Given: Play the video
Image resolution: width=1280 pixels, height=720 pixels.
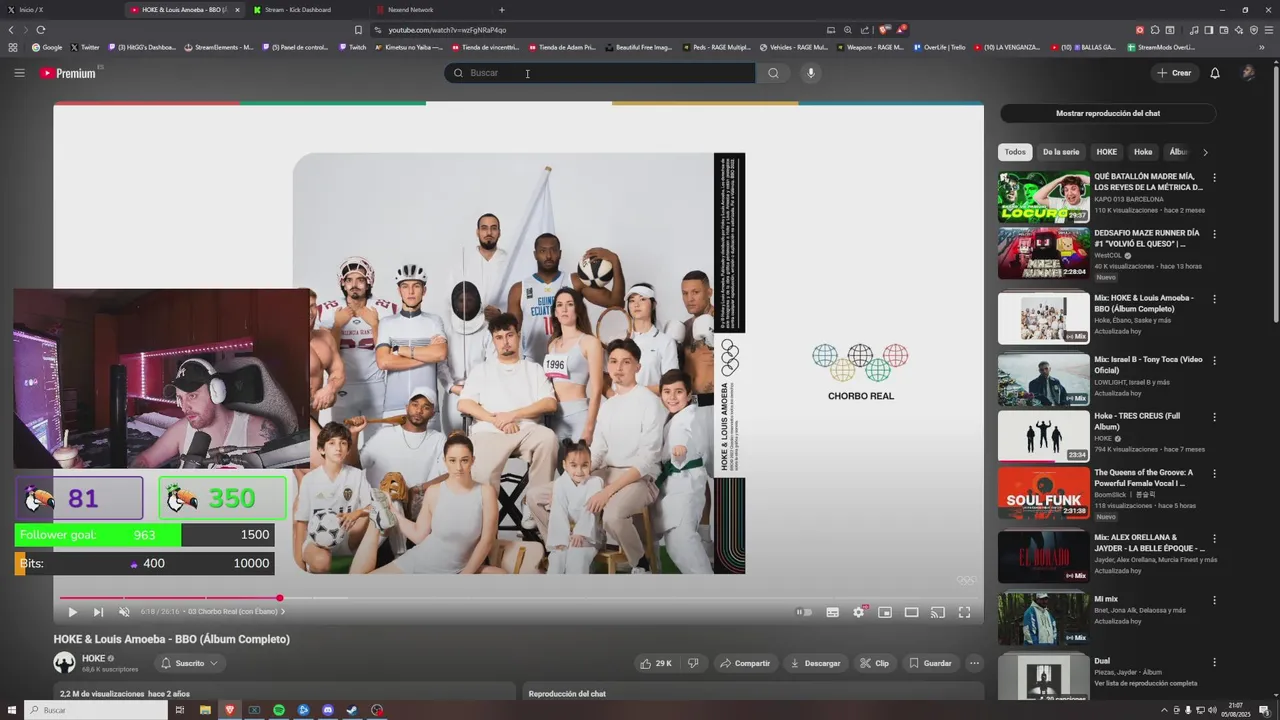Looking at the screenshot, I should click(x=72, y=612).
